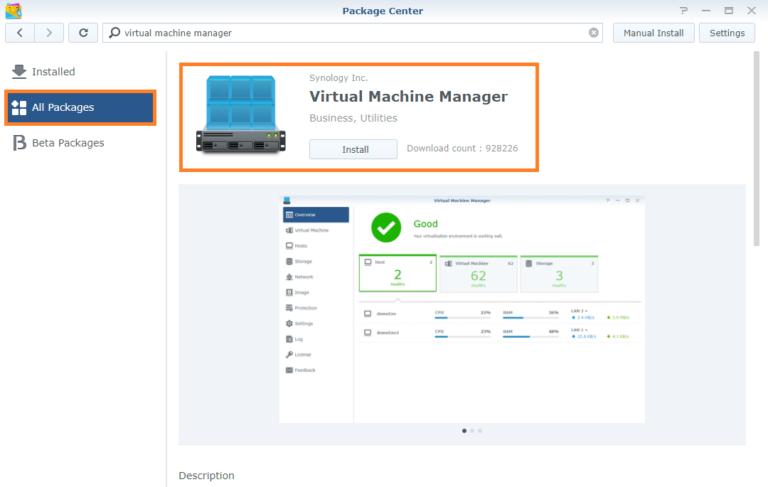
Task: Minimize the Package Center window
Action: click(x=706, y=10)
